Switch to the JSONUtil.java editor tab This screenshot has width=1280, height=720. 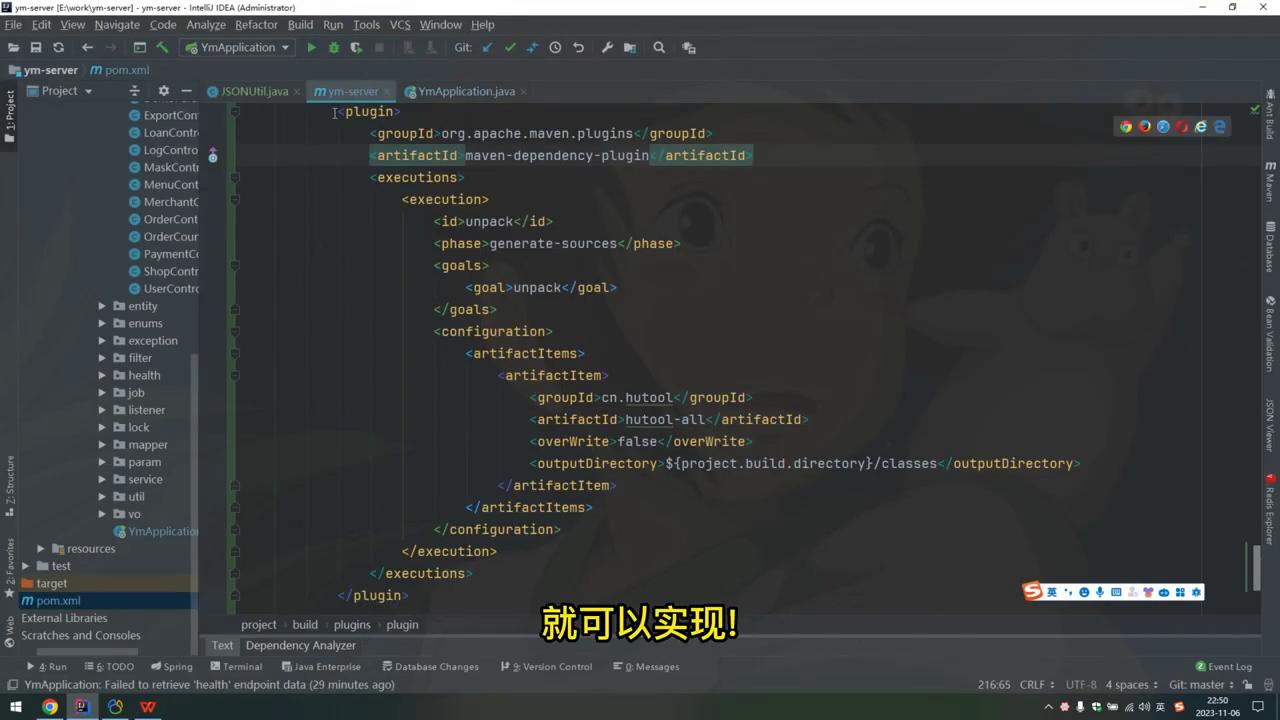[254, 91]
